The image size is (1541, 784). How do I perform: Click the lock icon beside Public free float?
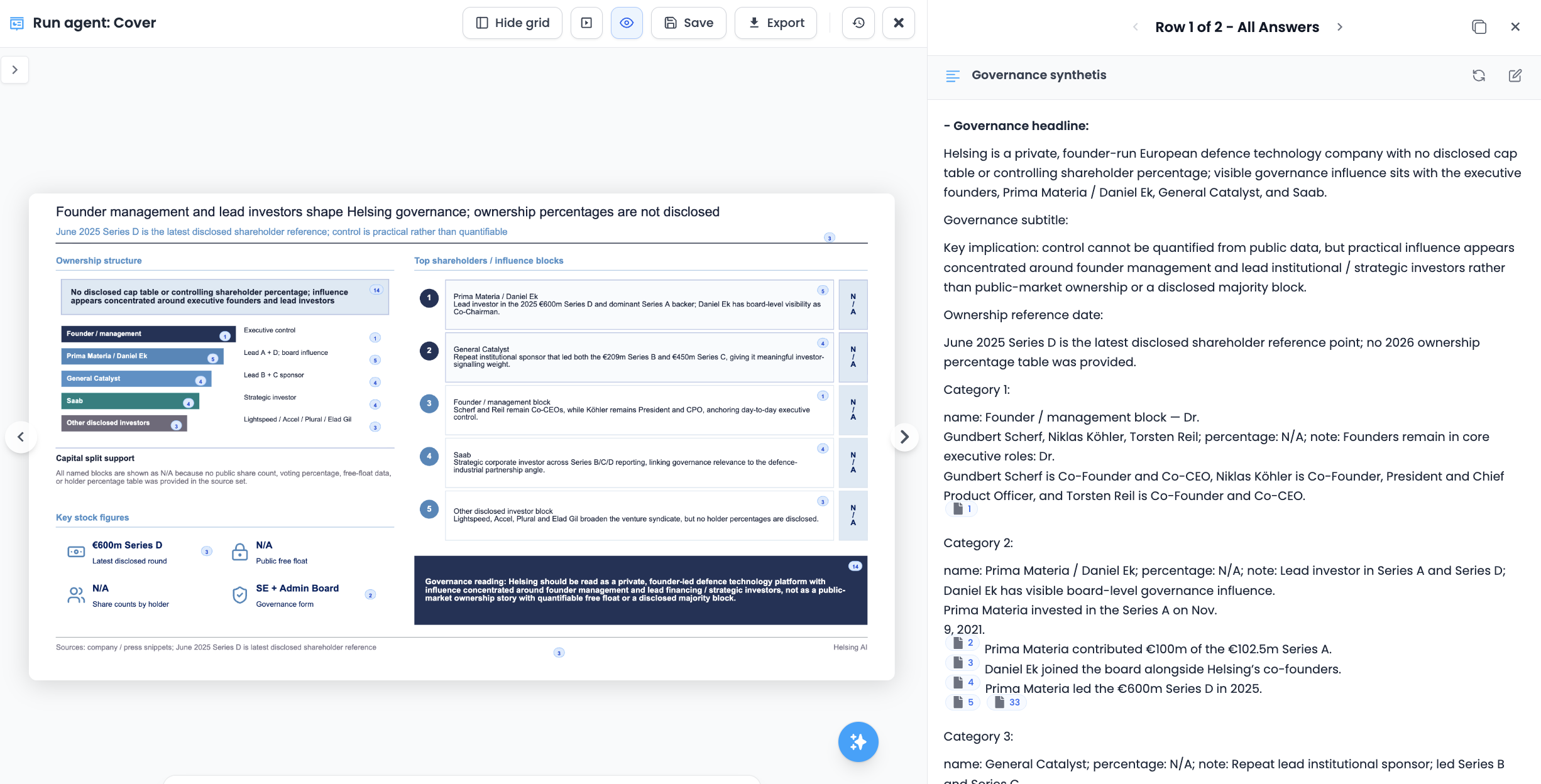click(240, 552)
